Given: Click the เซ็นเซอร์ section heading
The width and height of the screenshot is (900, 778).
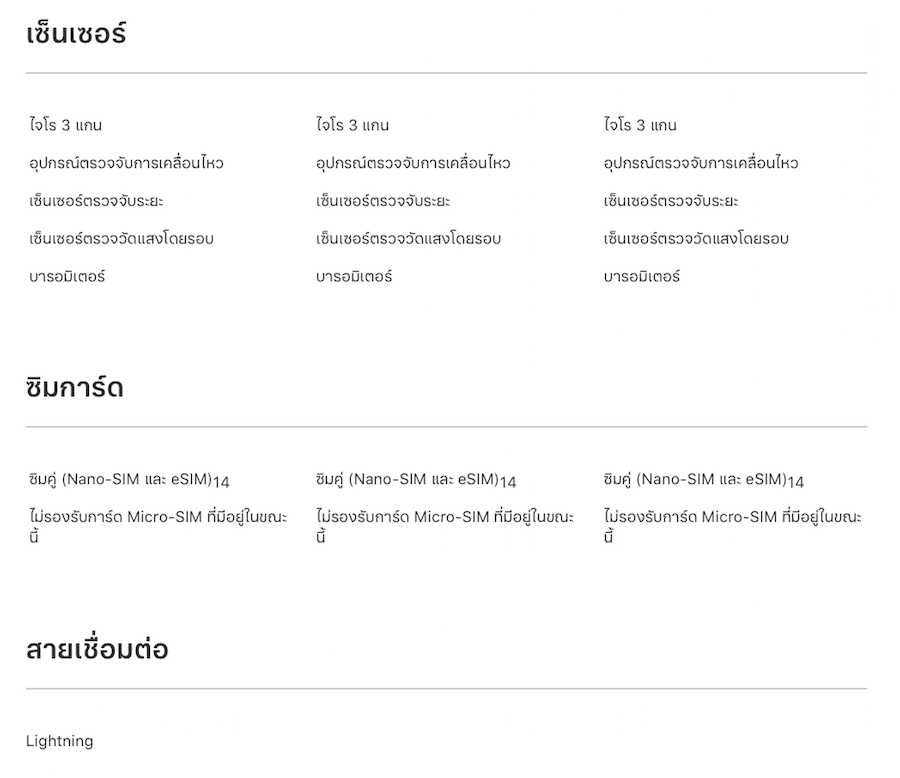Looking at the screenshot, I should (76, 35).
